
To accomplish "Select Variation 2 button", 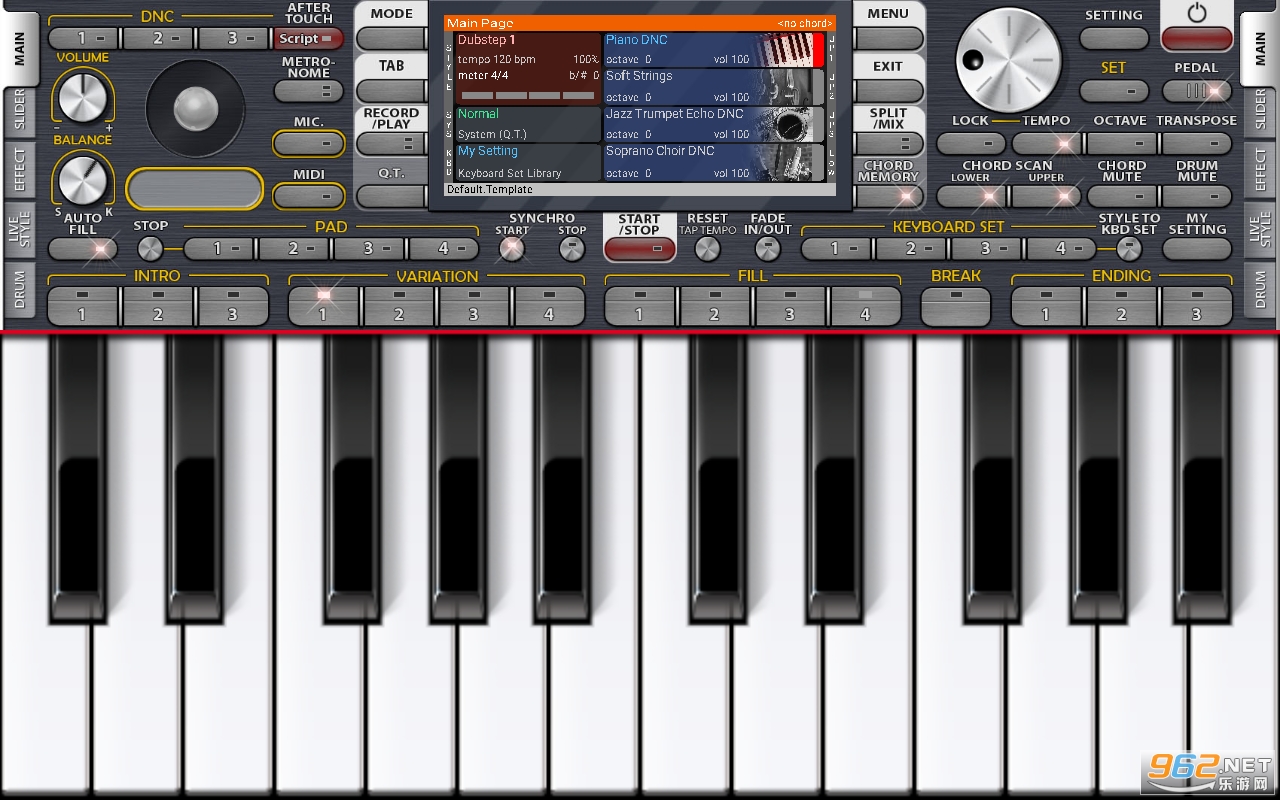I will [398, 305].
